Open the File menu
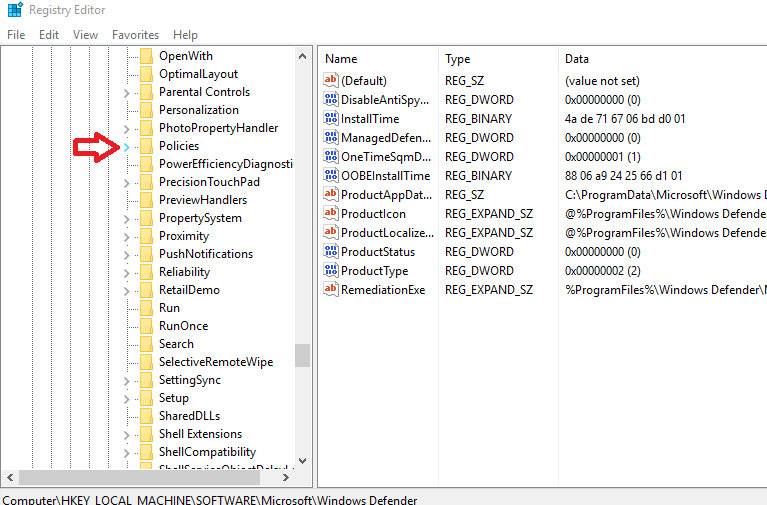767x505 pixels. coord(16,35)
